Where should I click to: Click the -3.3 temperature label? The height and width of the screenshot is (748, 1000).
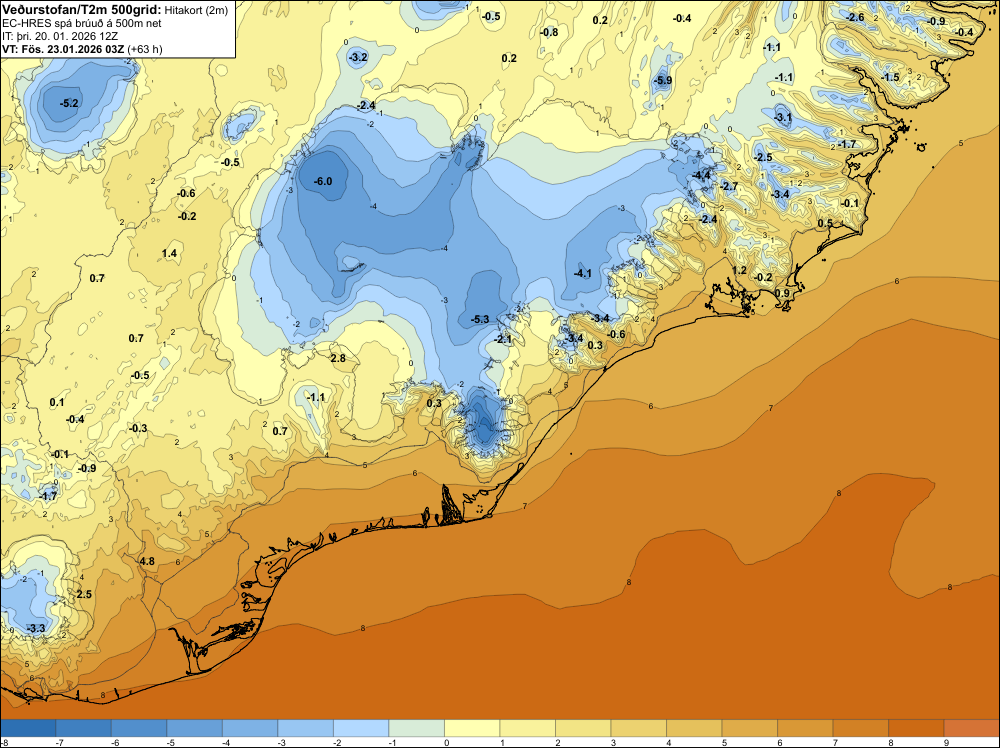36,629
